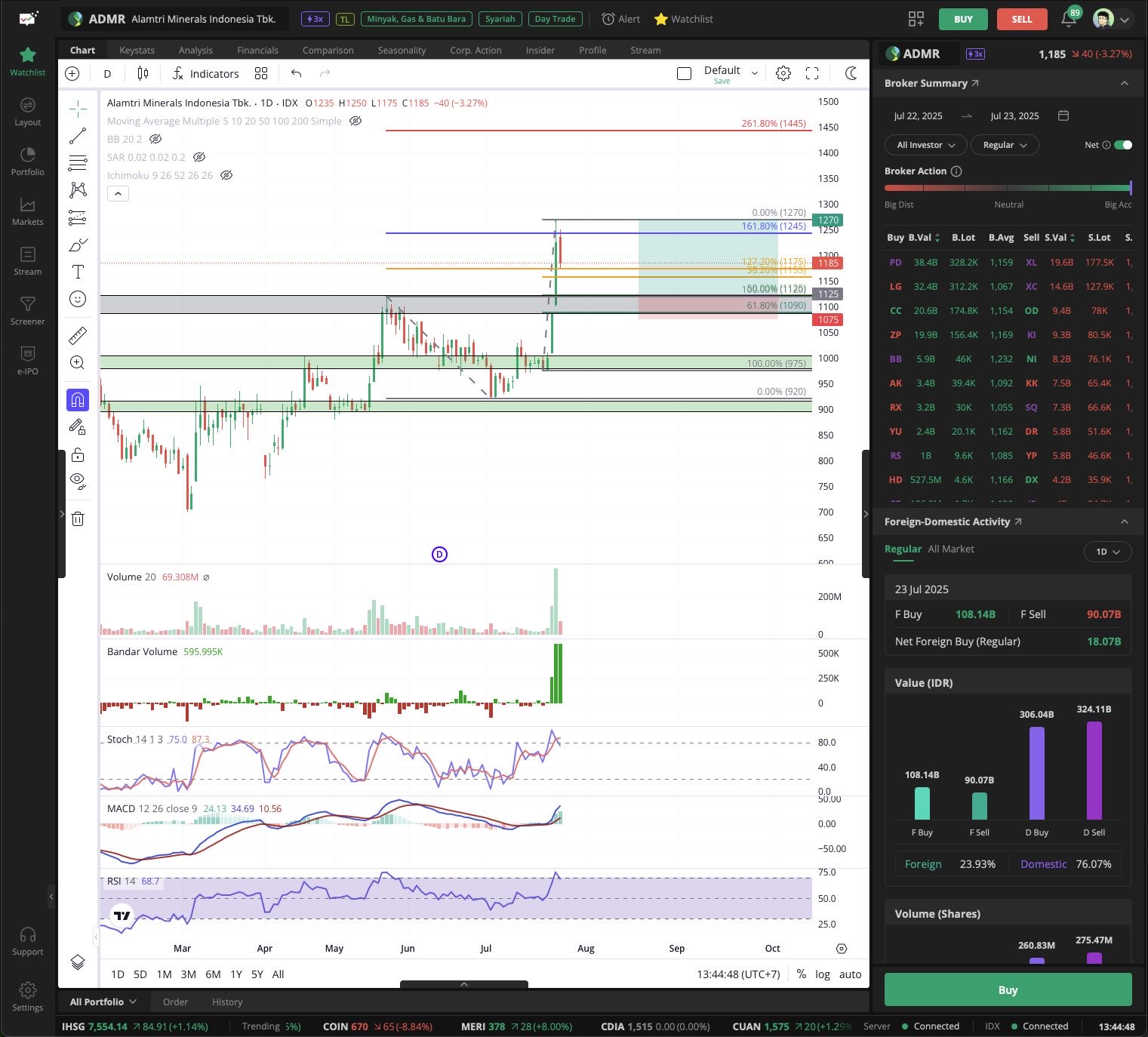Open Indicators dialog
This screenshot has width=1148, height=1037.
coord(206,73)
